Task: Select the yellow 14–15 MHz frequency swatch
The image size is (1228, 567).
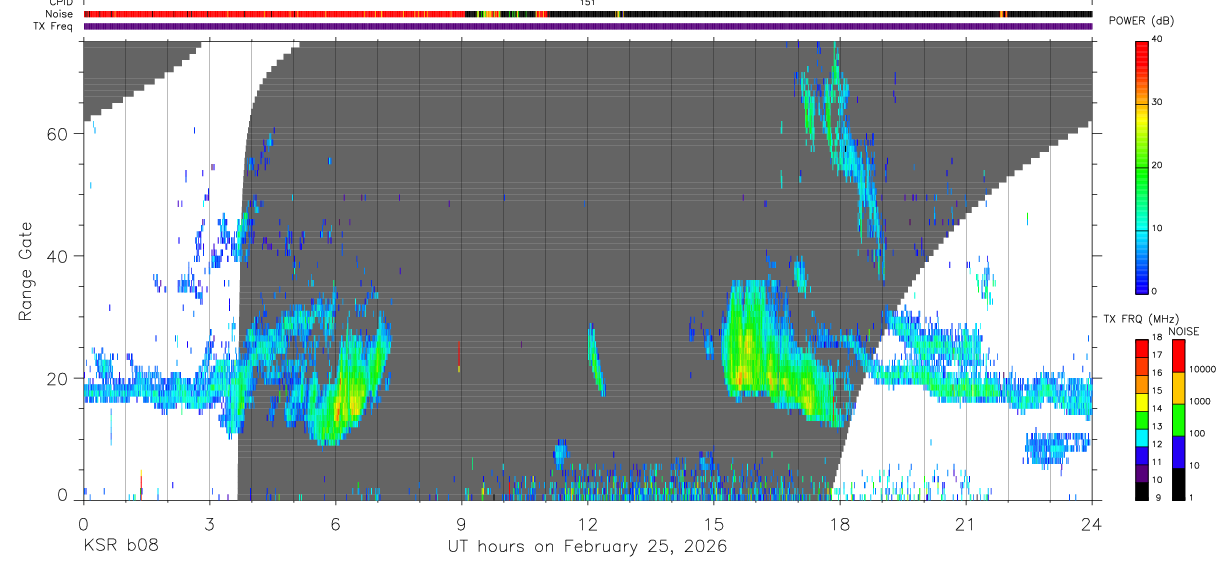Action: [1142, 401]
